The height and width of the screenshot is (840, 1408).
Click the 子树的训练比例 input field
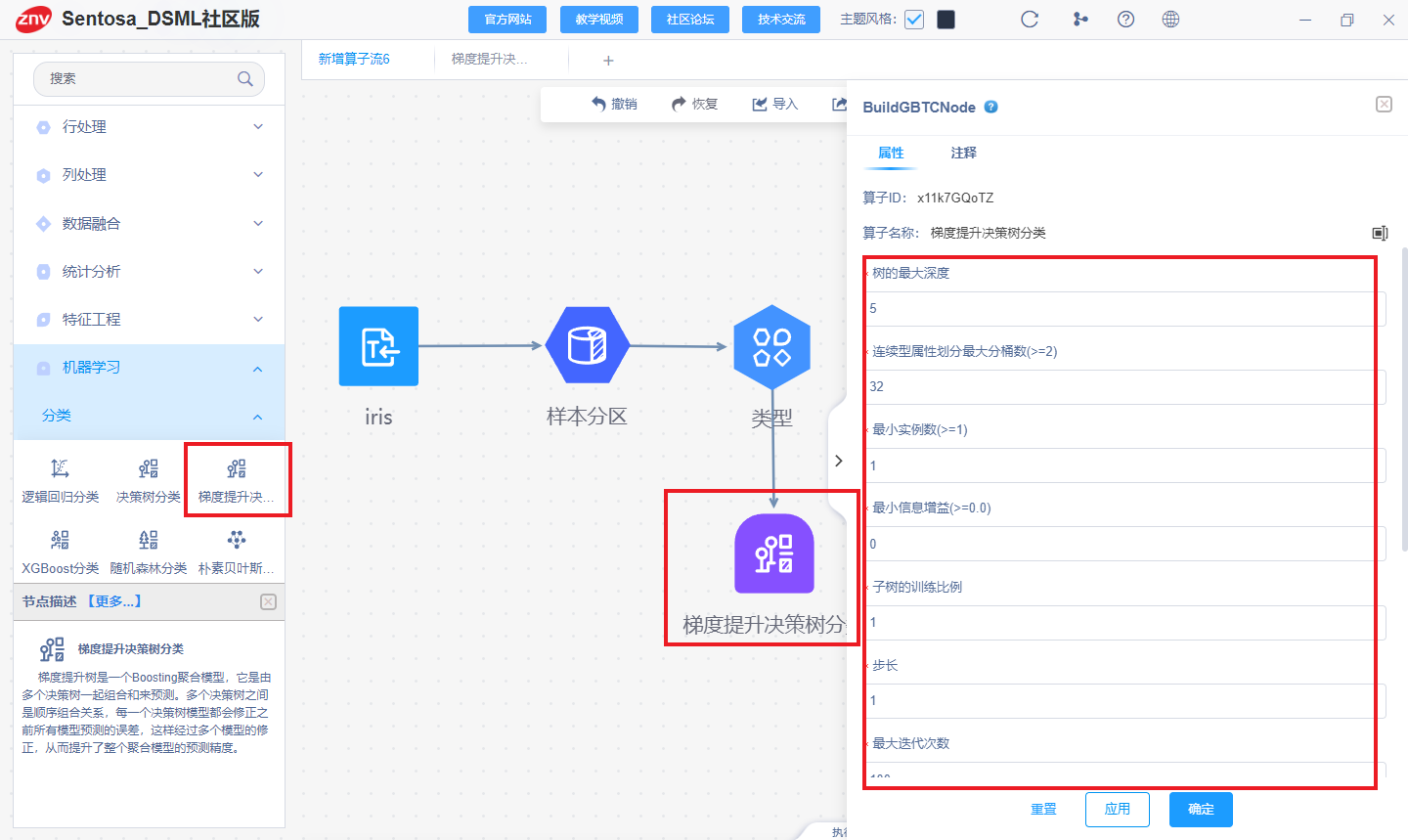(x=1124, y=622)
